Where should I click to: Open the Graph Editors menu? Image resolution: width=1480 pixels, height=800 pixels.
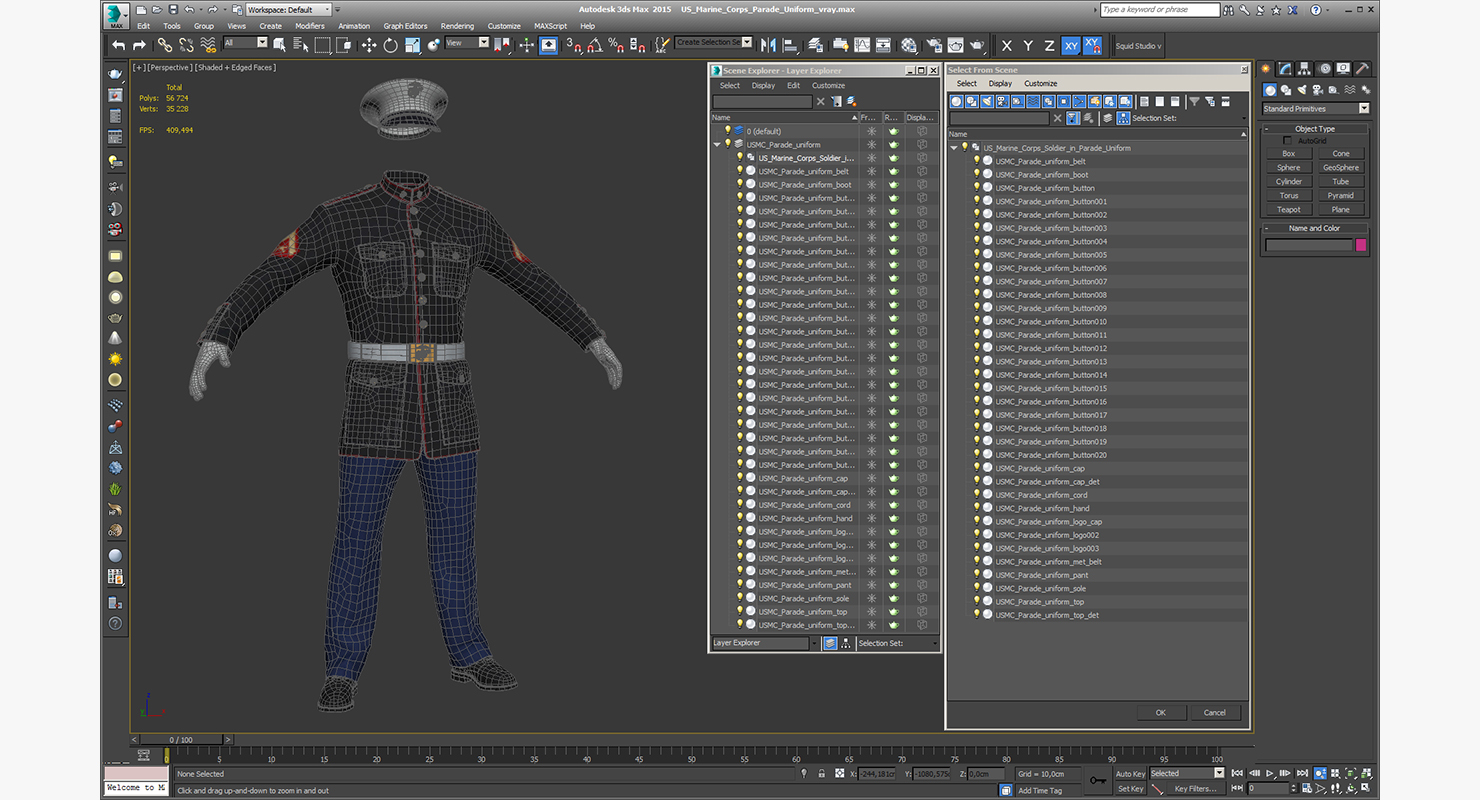(x=405, y=26)
